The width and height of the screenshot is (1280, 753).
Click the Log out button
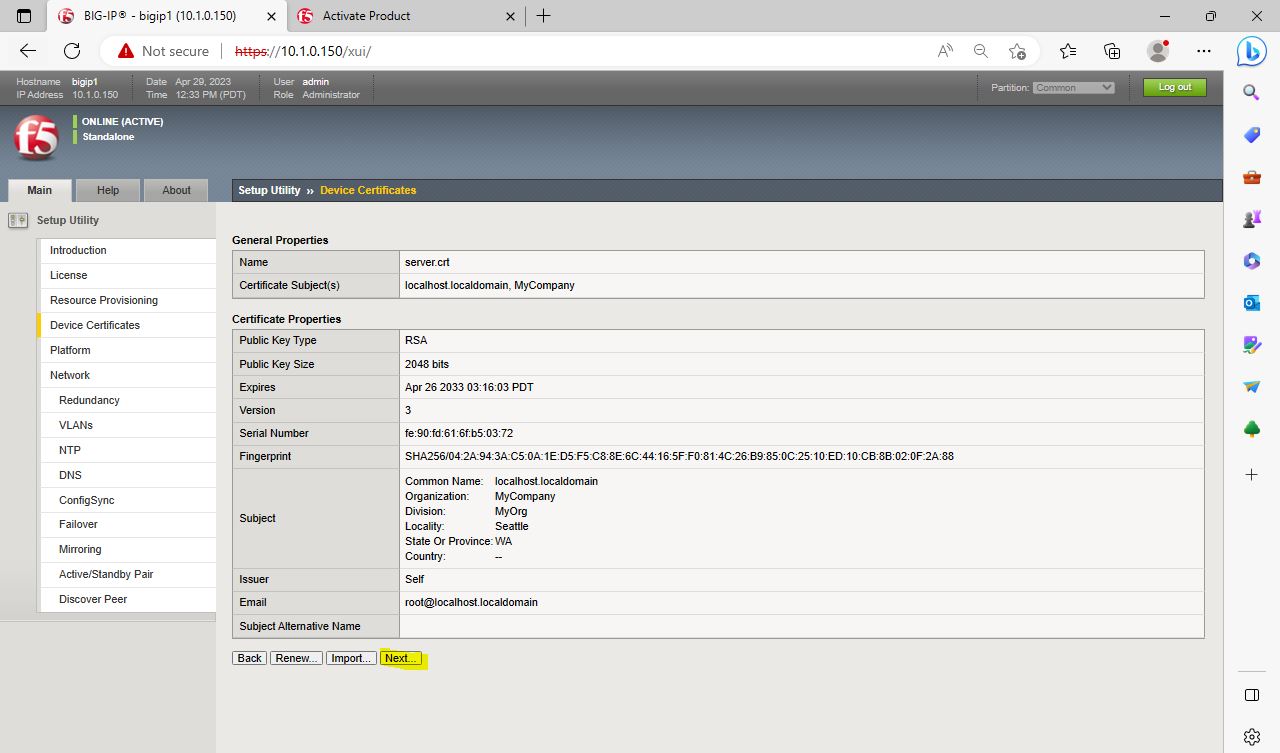(x=1174, y=87)
